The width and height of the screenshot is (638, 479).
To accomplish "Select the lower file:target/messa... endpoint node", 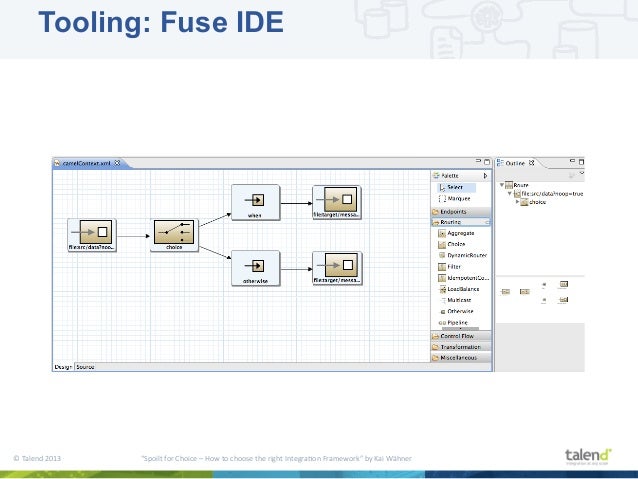I will [337, 268].
